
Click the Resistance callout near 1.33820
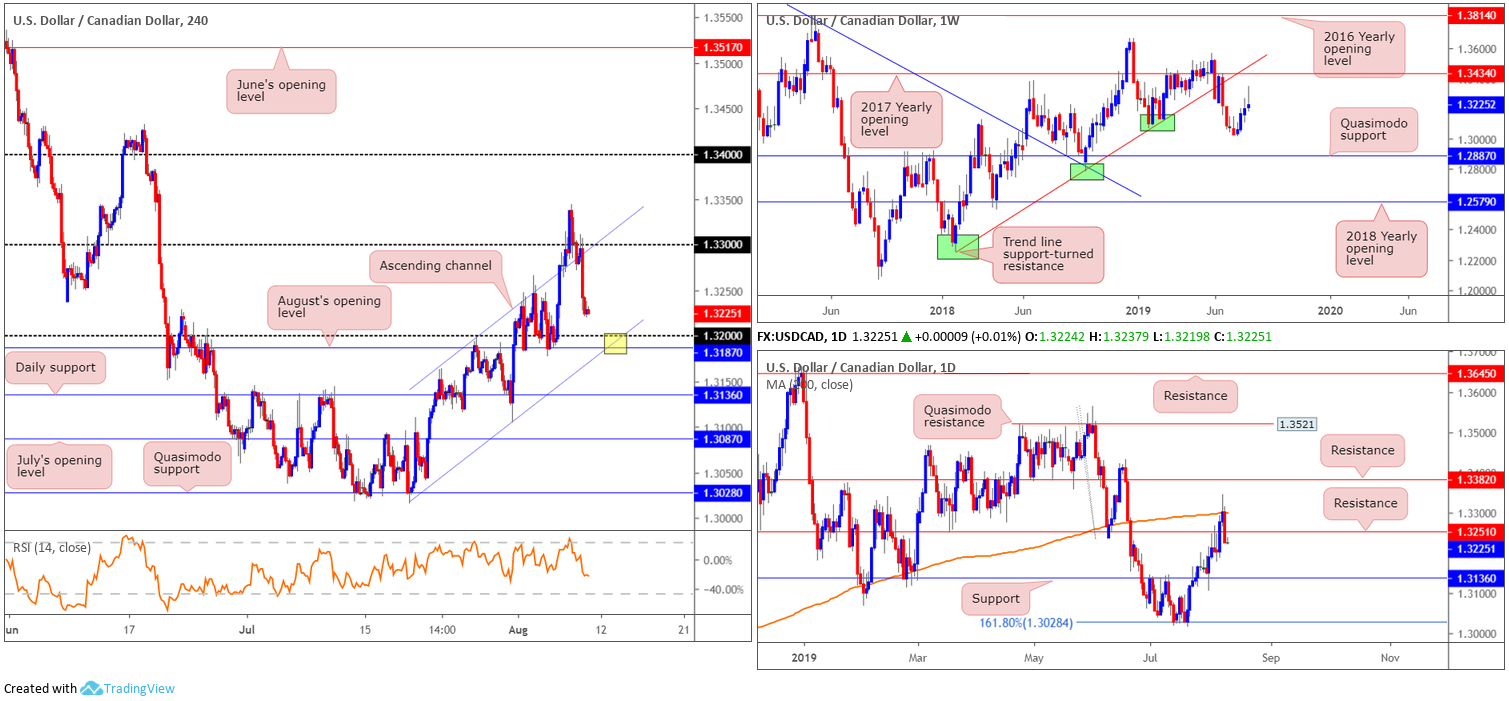point(1362,450)
